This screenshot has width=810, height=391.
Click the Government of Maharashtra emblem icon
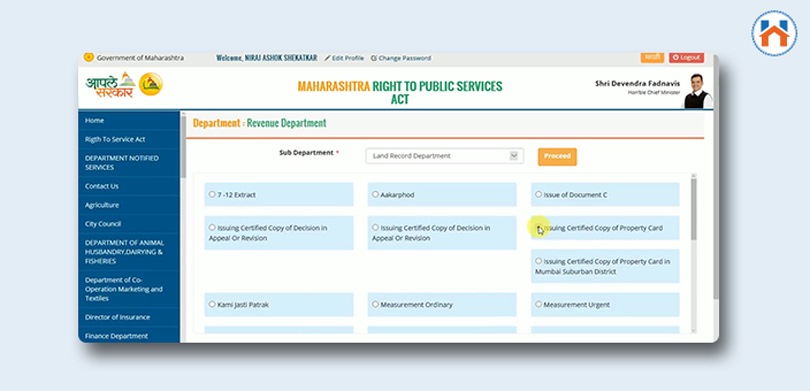click(89, 57)
